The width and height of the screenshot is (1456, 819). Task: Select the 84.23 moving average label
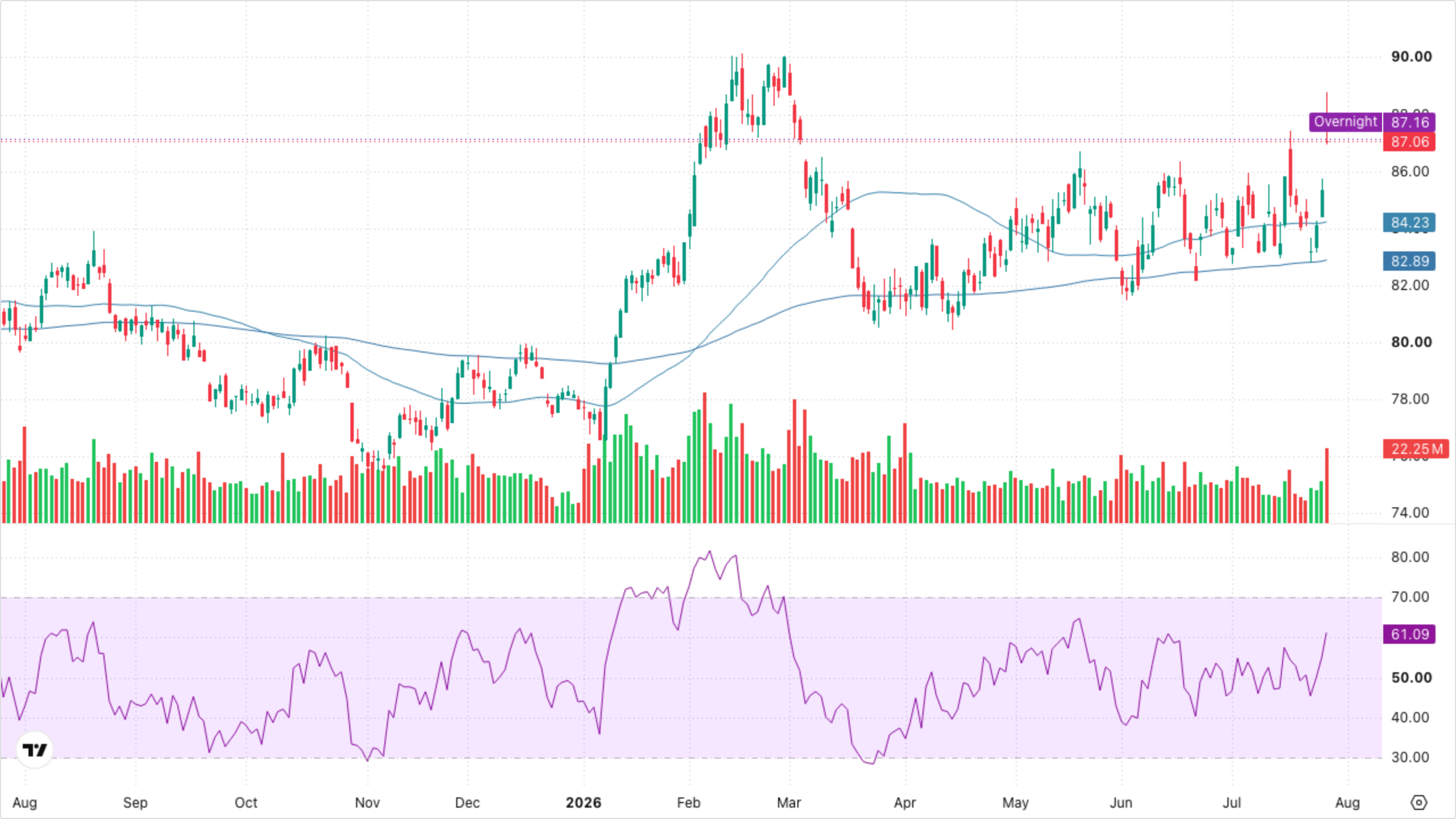(x=1409, y=222)
